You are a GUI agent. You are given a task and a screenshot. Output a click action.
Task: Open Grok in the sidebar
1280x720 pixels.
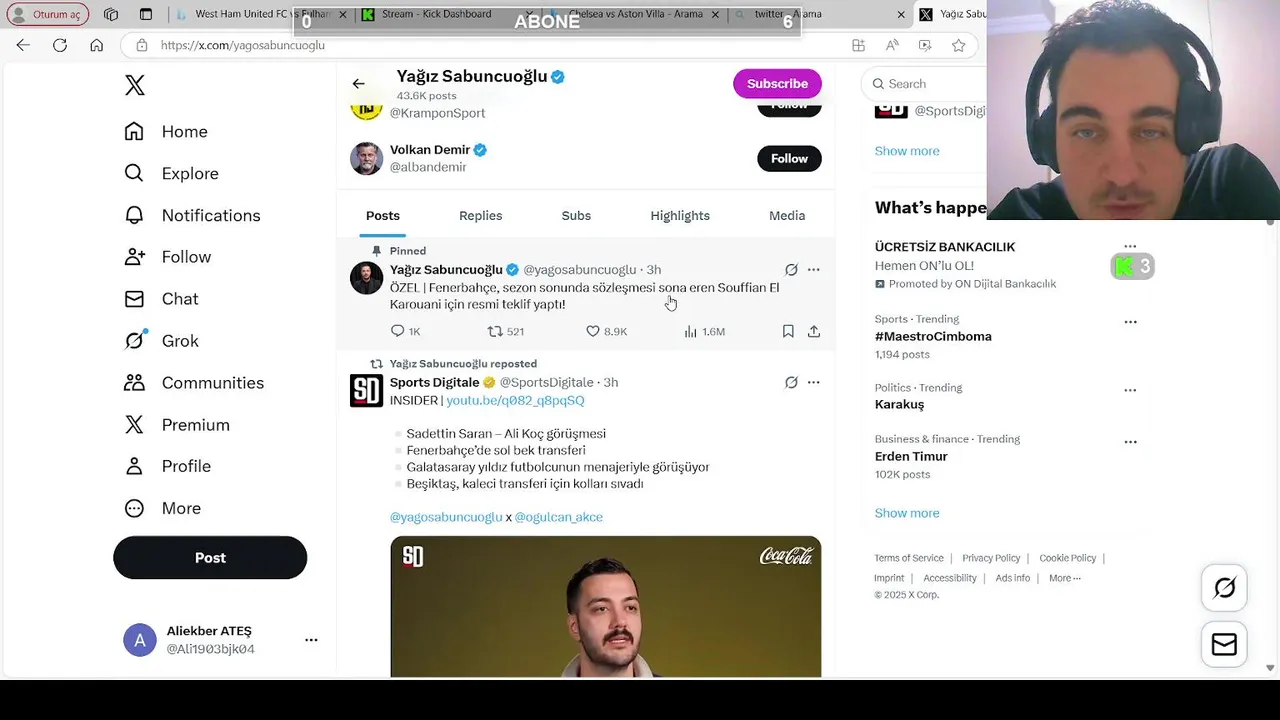coord(161,341)
